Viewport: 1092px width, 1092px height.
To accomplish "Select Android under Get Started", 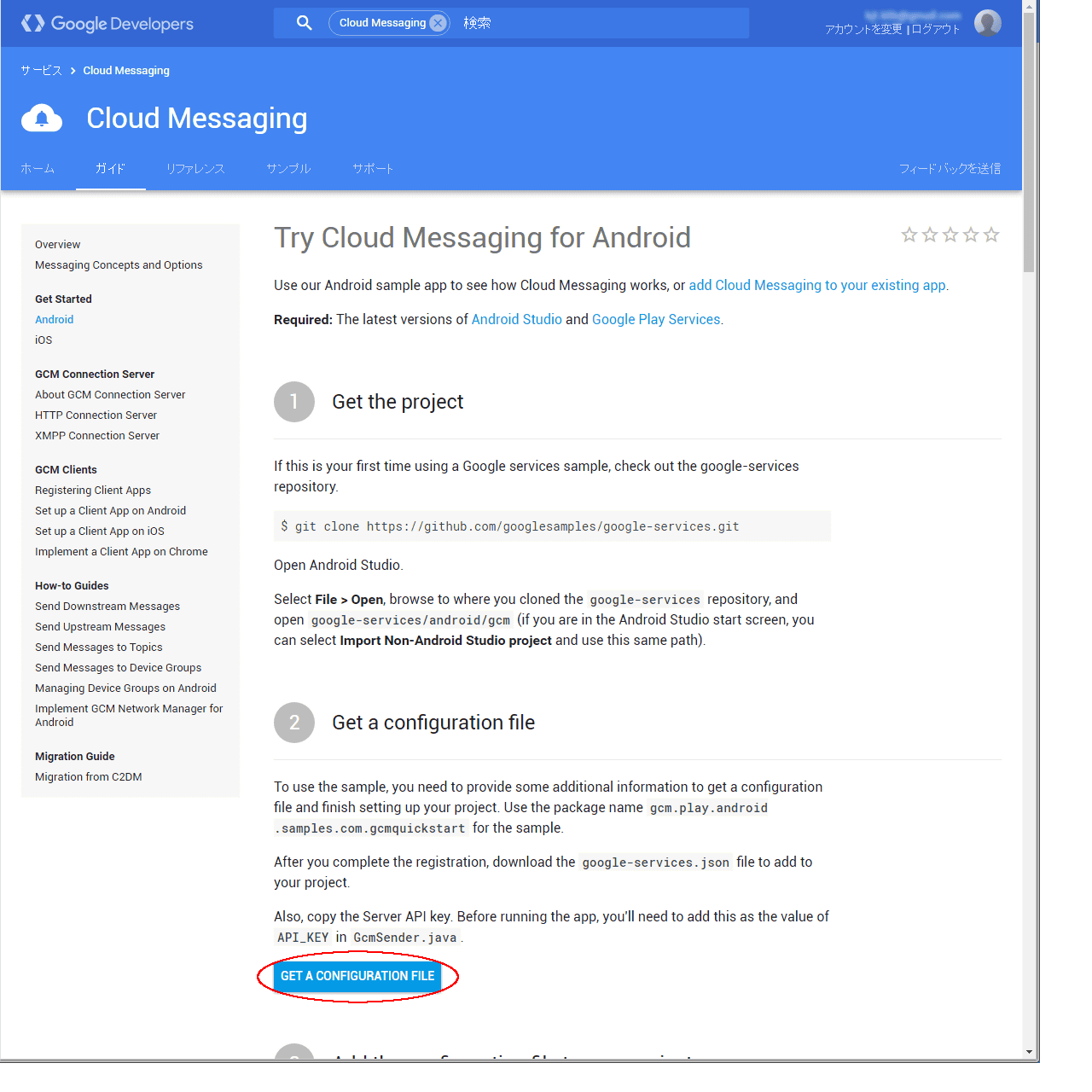I will [x=55, y=320].
